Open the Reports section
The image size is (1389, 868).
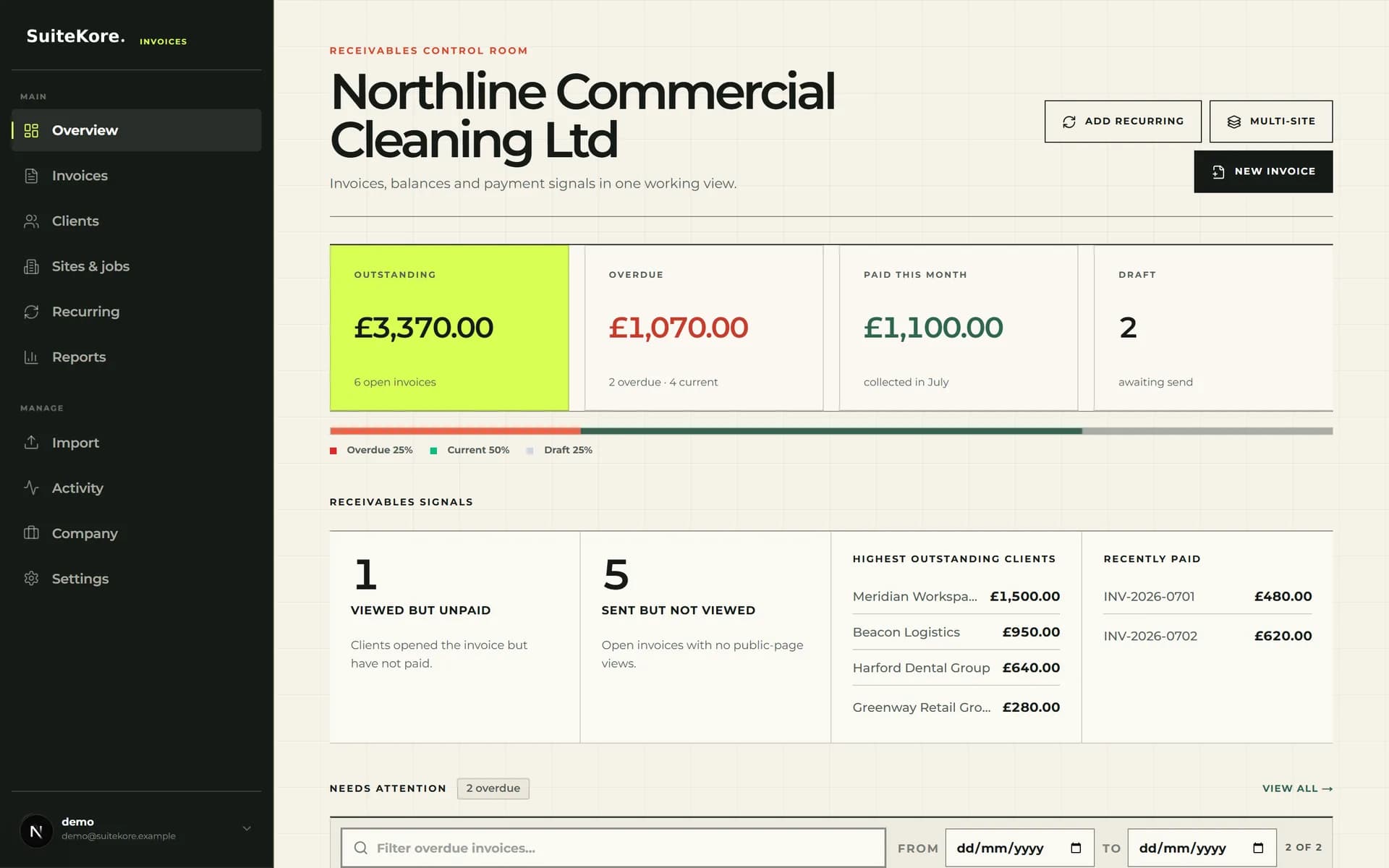tap(137, 357)
